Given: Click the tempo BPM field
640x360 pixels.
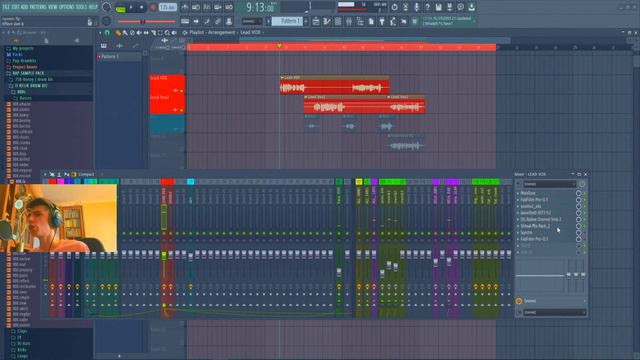Looking at the screenshot, I should point(168,7).
